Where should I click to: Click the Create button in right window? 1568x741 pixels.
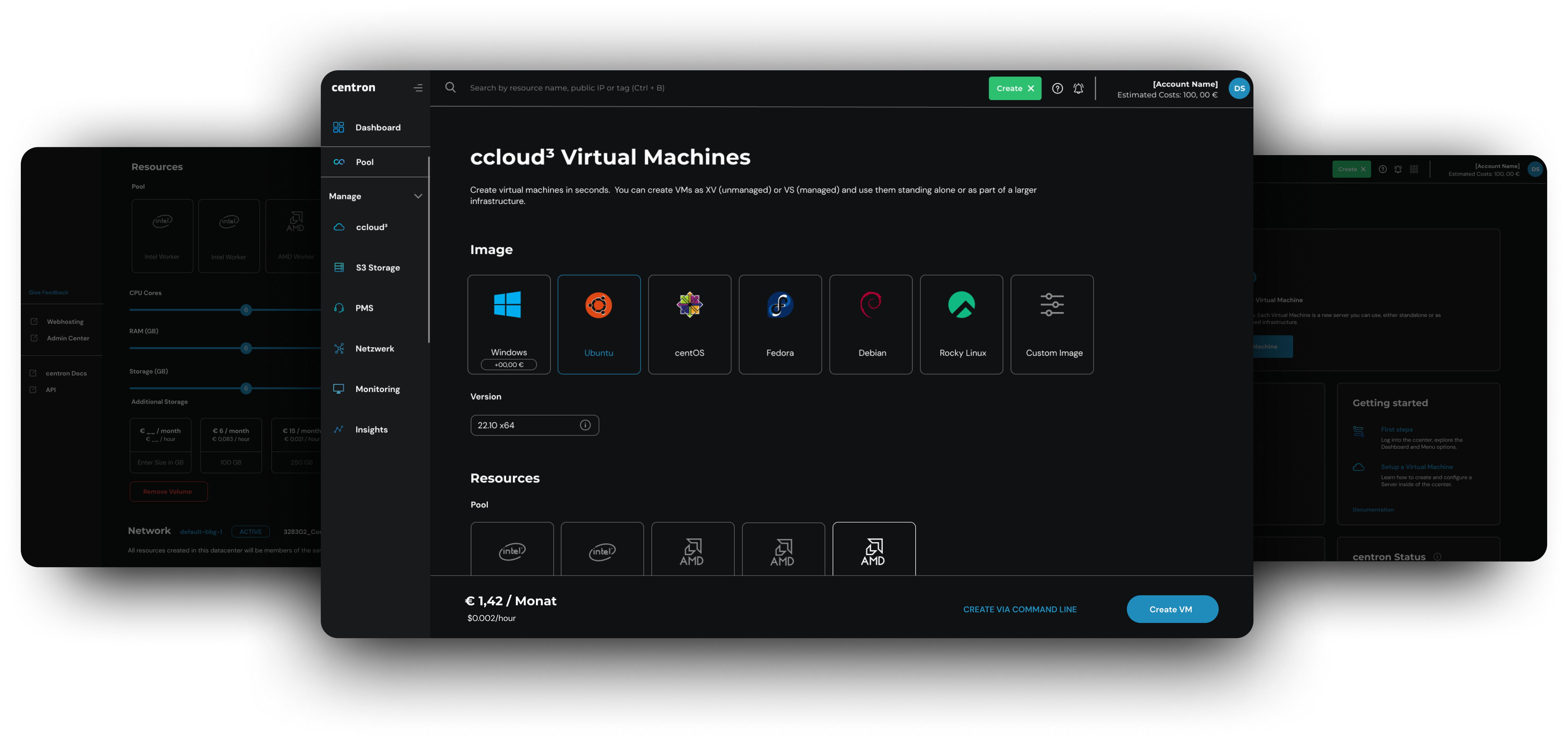[1351, 169]
